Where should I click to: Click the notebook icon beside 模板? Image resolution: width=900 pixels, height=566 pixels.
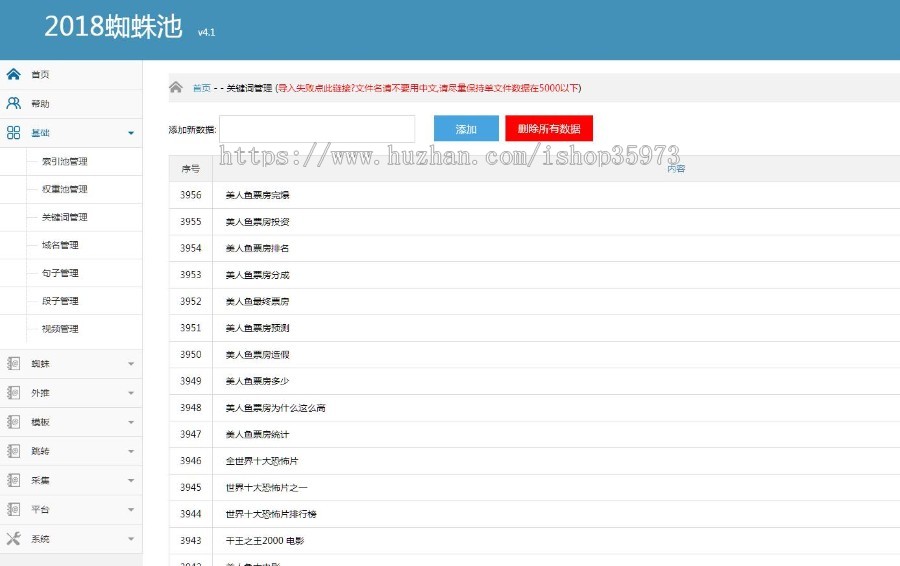coord(14,422)
